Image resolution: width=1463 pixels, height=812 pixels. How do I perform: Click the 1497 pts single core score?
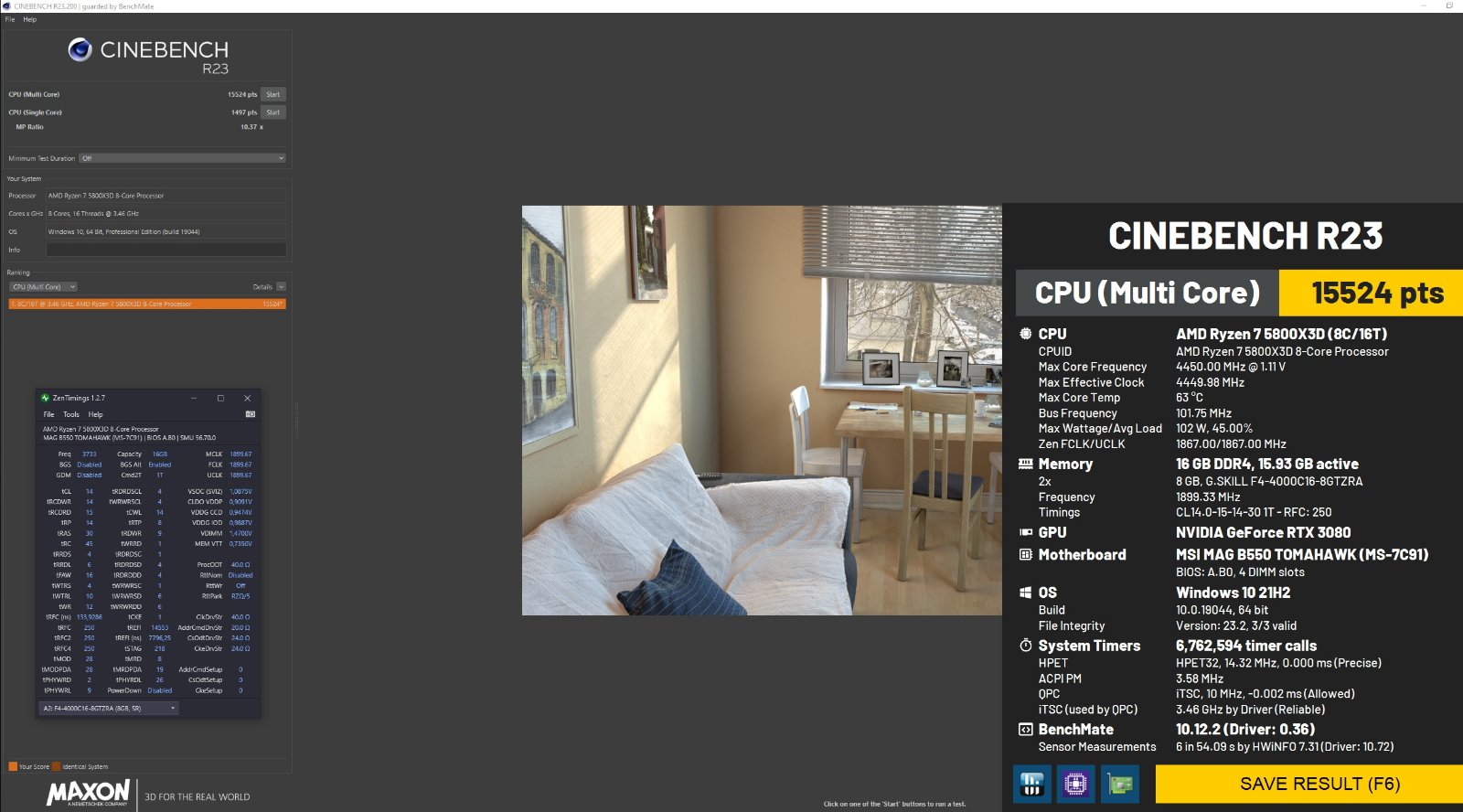(x=244, y=112)
